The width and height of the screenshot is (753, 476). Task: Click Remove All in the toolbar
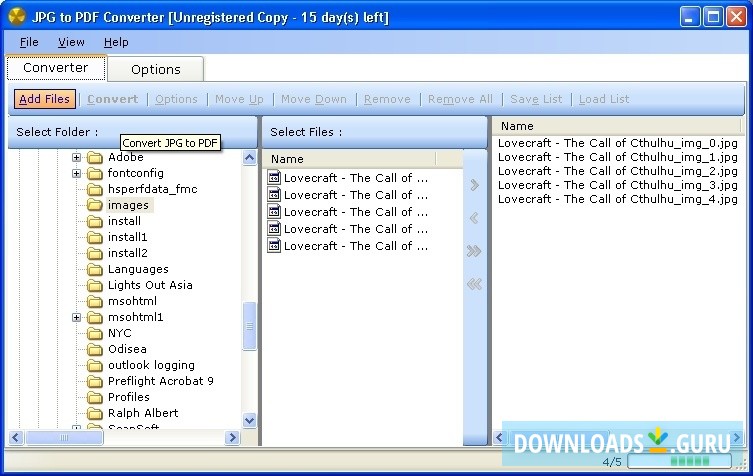pos(460,99)
